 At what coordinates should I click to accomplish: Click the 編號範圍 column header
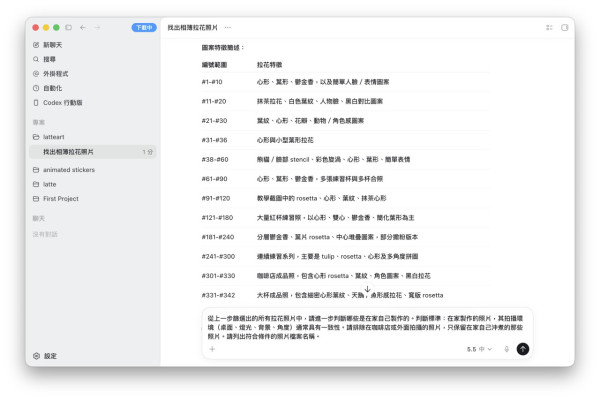[214, 65]
